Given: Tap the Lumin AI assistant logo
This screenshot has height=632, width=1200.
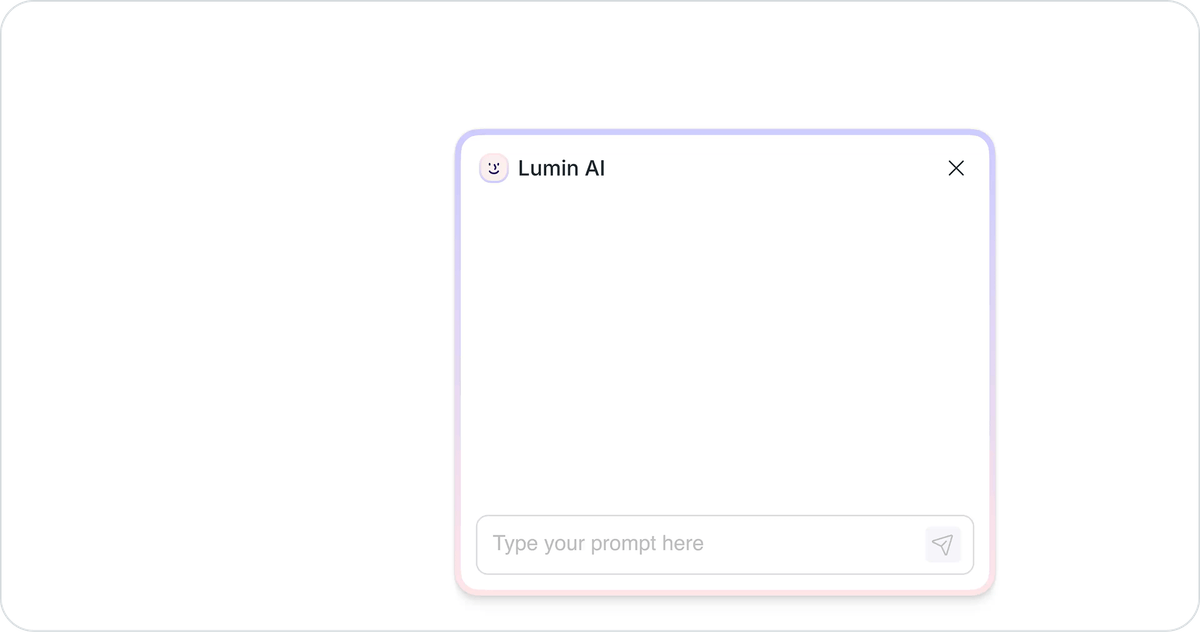Looking at the screenshot, I should [494, 168].
